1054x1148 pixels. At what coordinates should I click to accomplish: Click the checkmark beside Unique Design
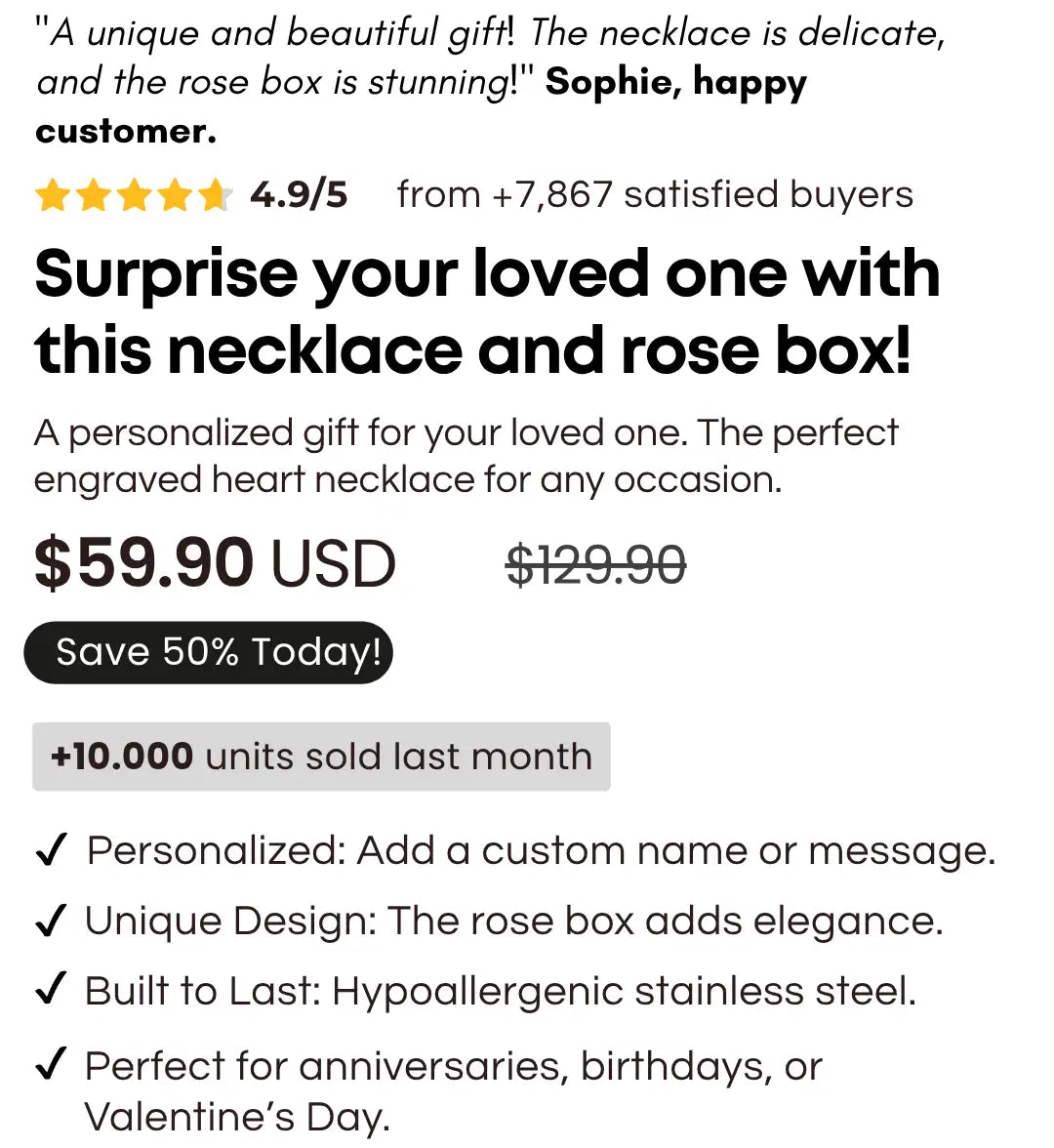[50, 921]
